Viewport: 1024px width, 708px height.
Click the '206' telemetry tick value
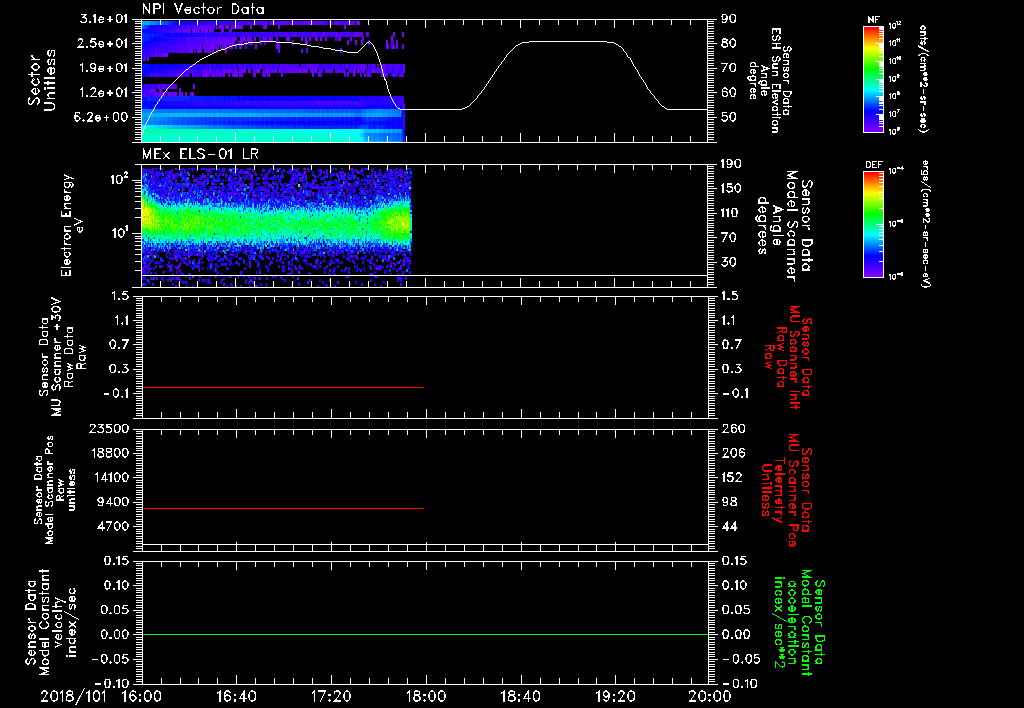(732, 453)
